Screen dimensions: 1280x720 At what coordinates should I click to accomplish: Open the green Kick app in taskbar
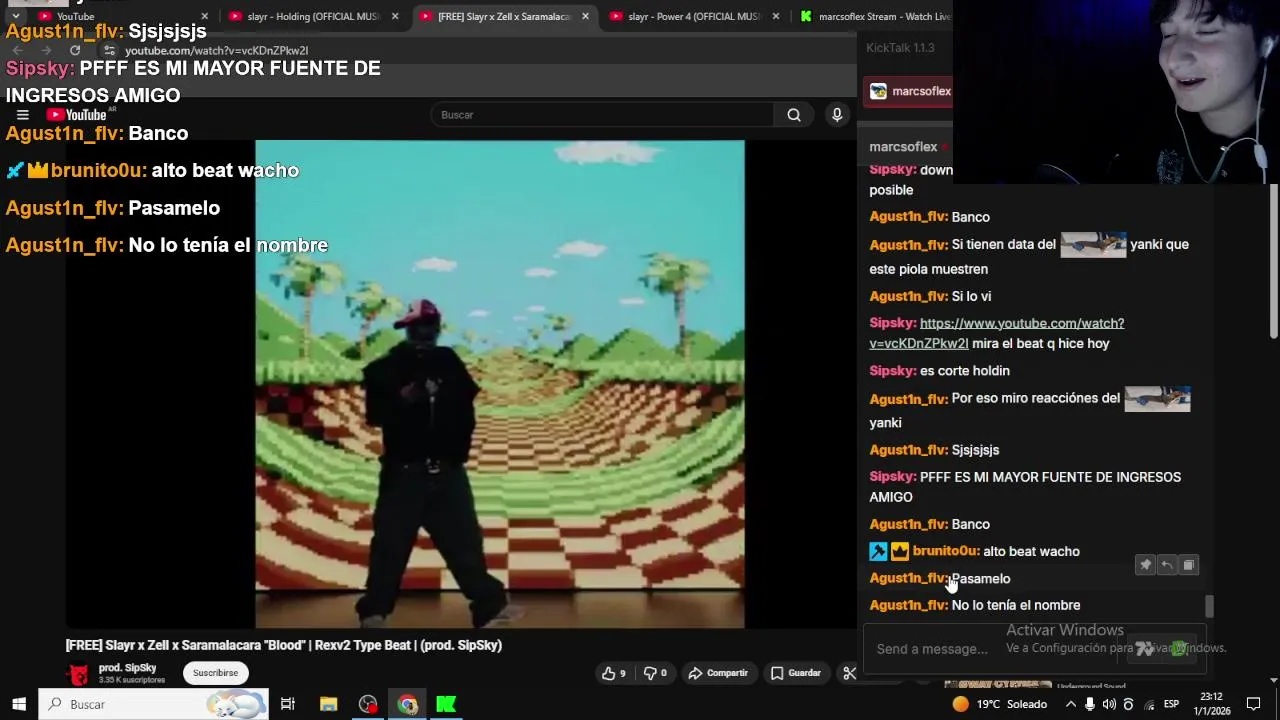[446, 704]
